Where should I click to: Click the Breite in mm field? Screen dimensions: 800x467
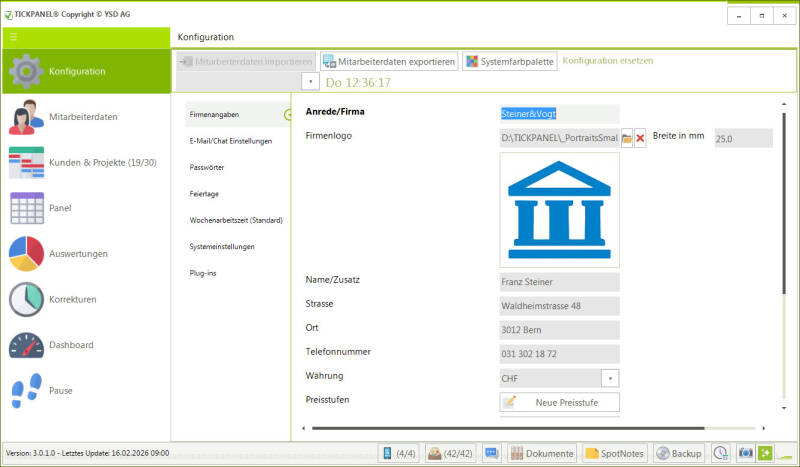[743, 138]
